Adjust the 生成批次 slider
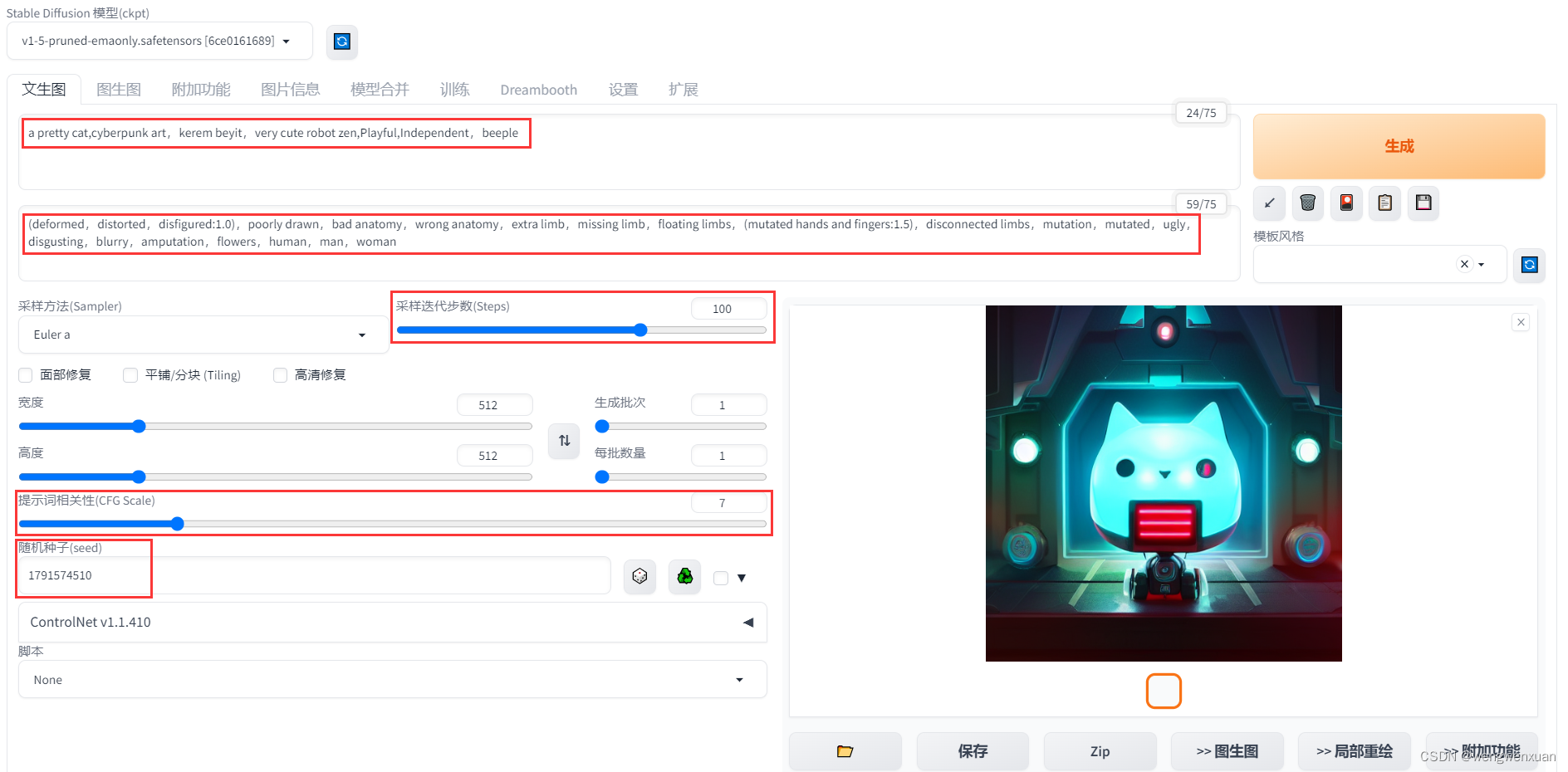1568x772 pixels. coord(680,427)
